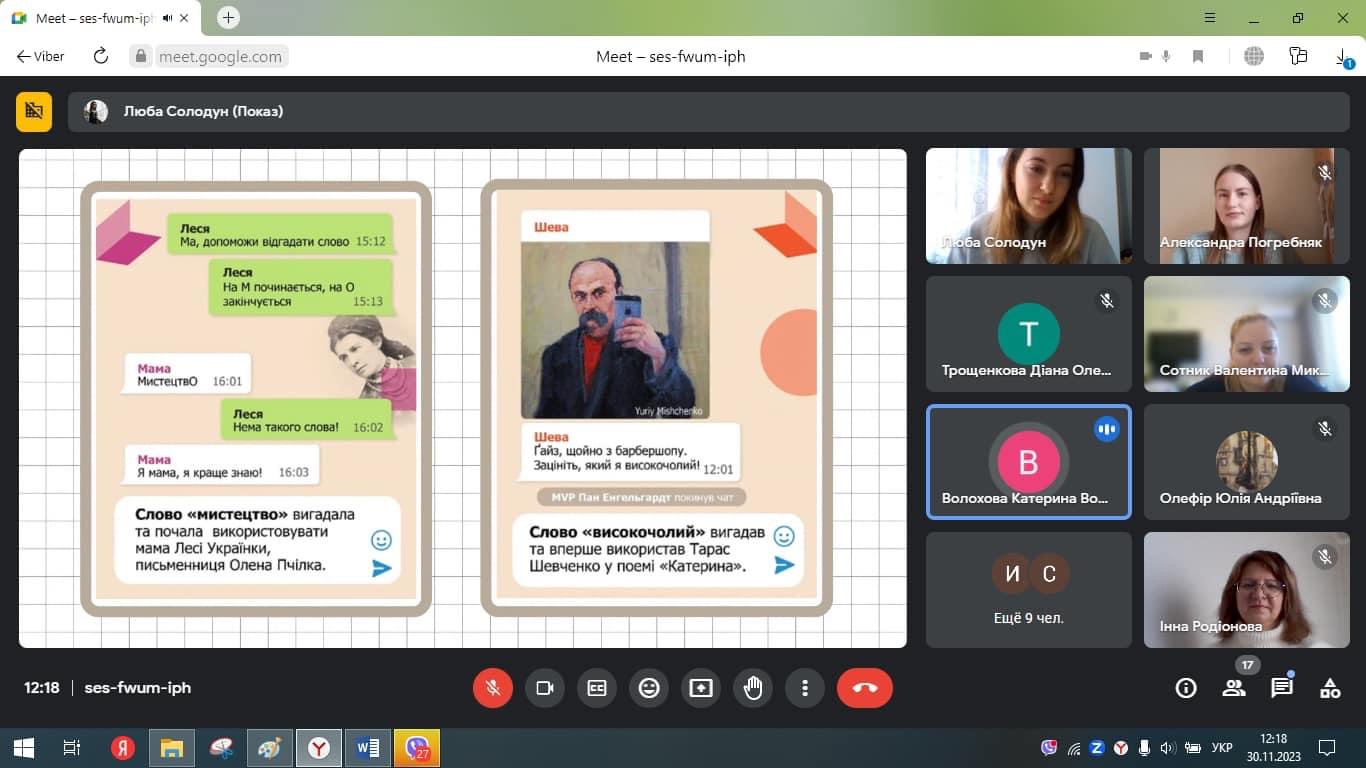Screen dimensions: 1366x768
Task: Show participants list with 17 badge
Action: (x=1234, y=688)
